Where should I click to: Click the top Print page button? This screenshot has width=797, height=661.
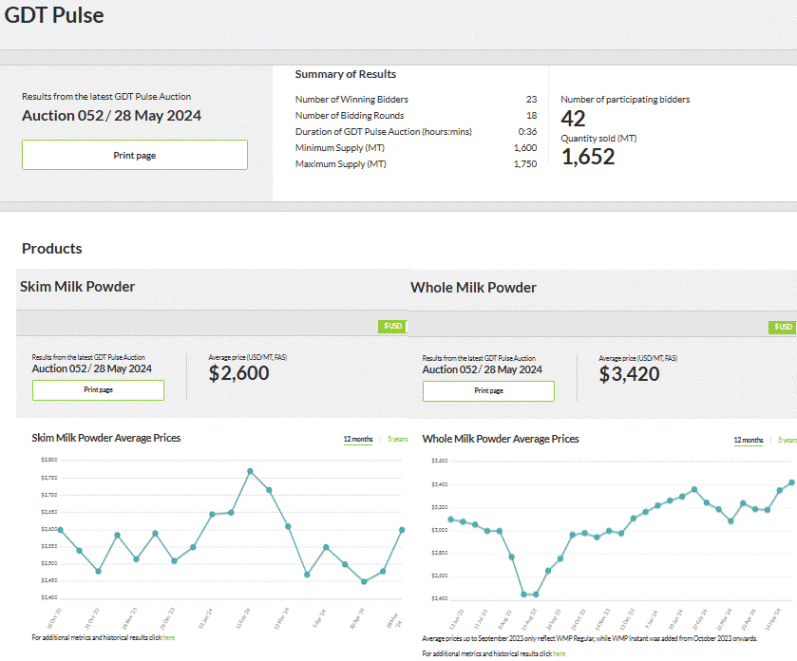click(135, 155)
